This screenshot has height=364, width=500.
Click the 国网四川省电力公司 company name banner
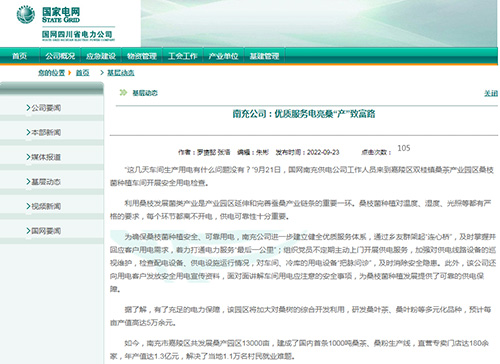tap(78, 35)
